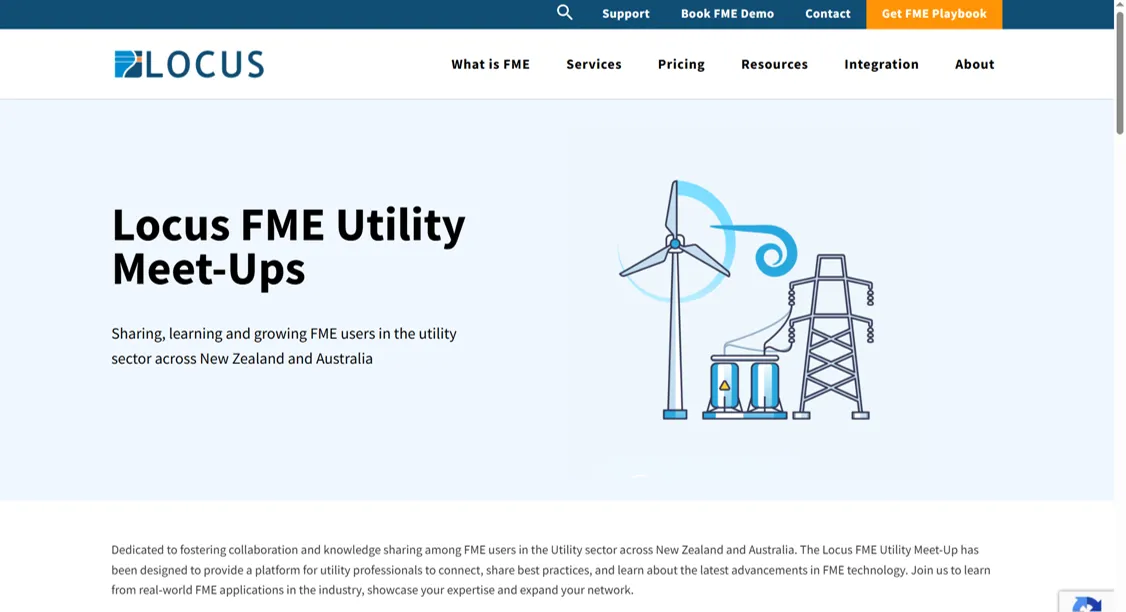This screenshot has width=1126, height=612.
Task: Click the transmission tower illustration
Action: [x=832, y=338]
